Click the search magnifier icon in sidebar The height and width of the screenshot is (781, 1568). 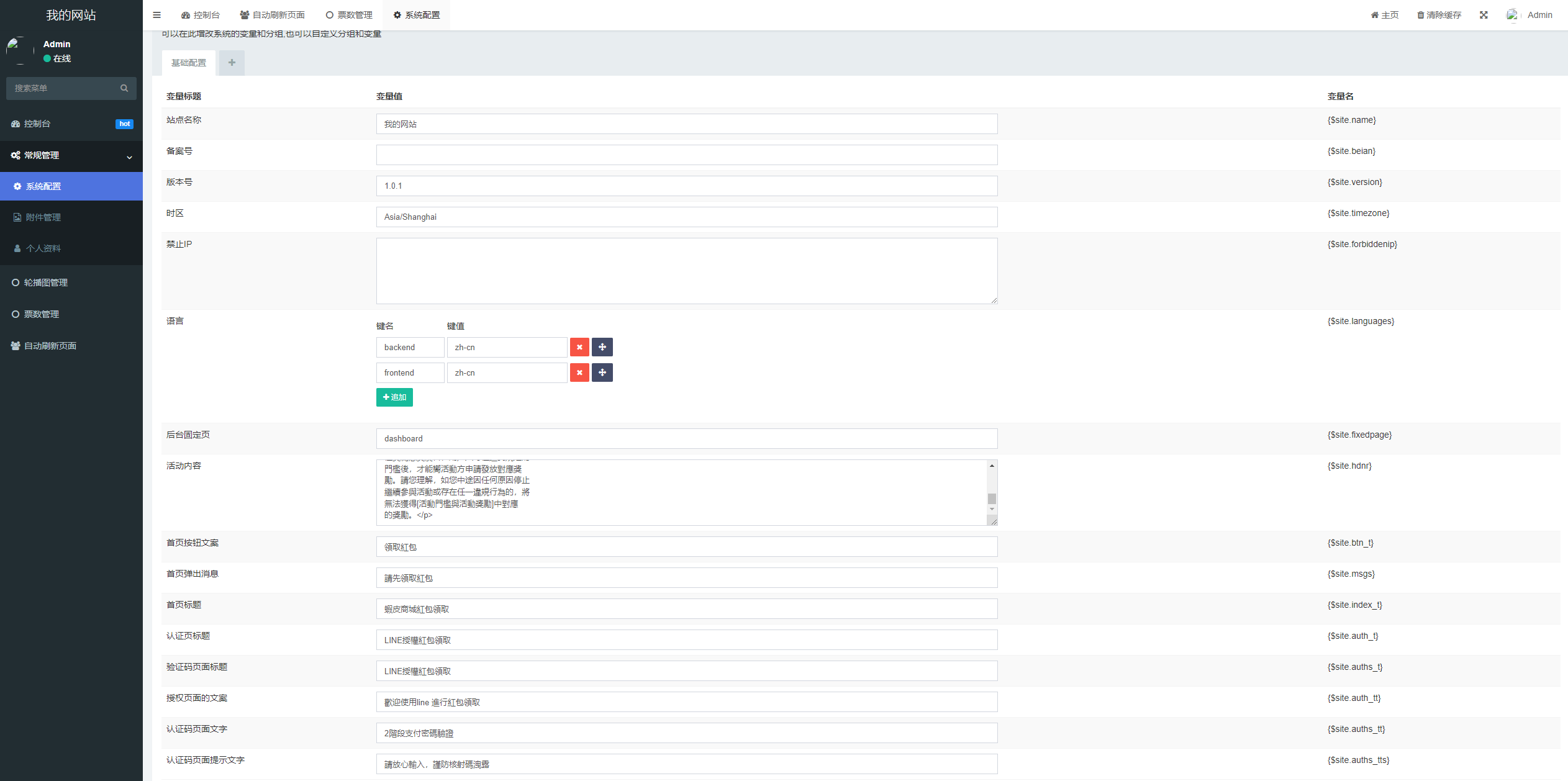click(124, 88)
